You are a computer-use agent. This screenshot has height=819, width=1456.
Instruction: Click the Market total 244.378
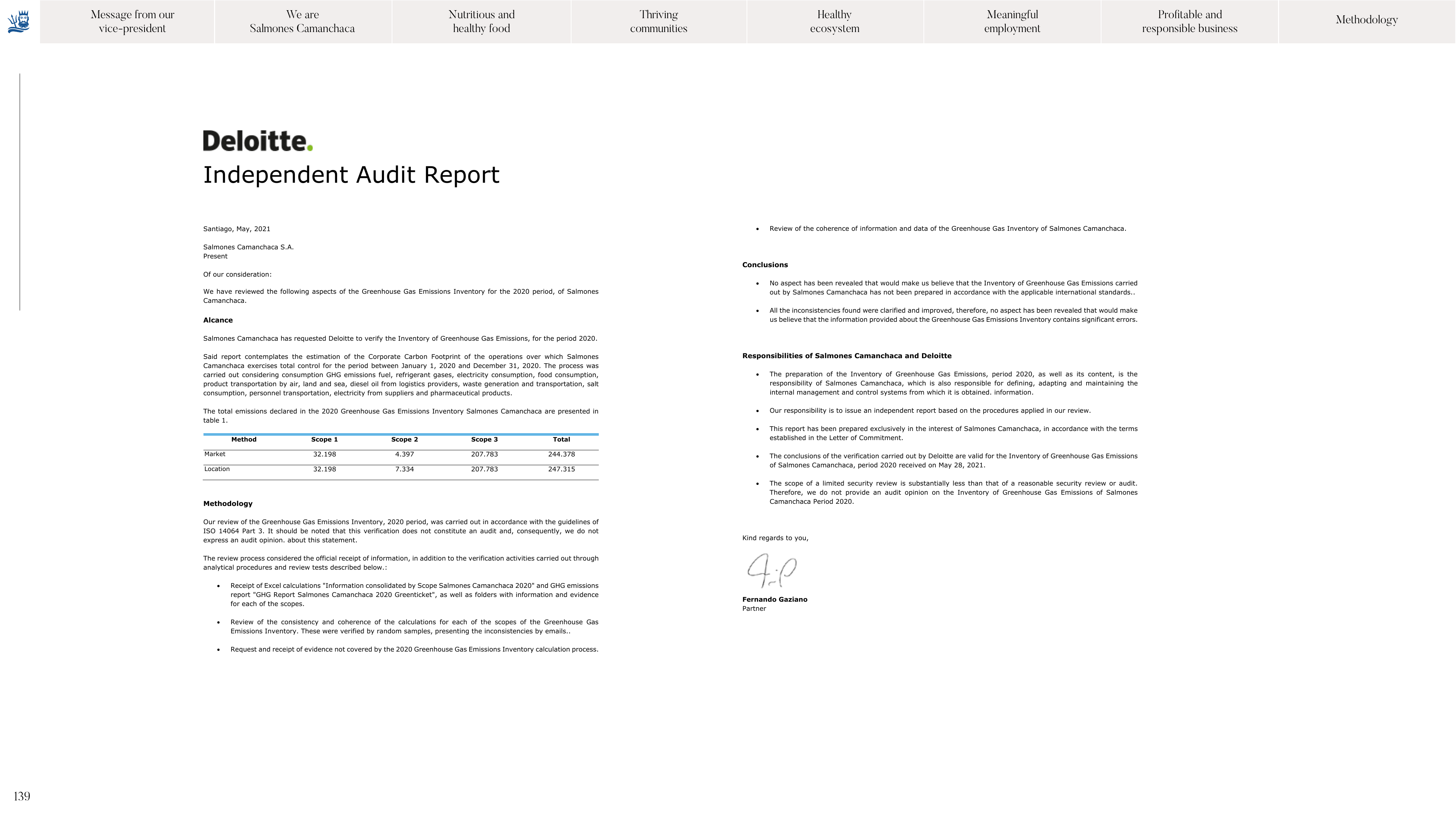coord(561,454)
